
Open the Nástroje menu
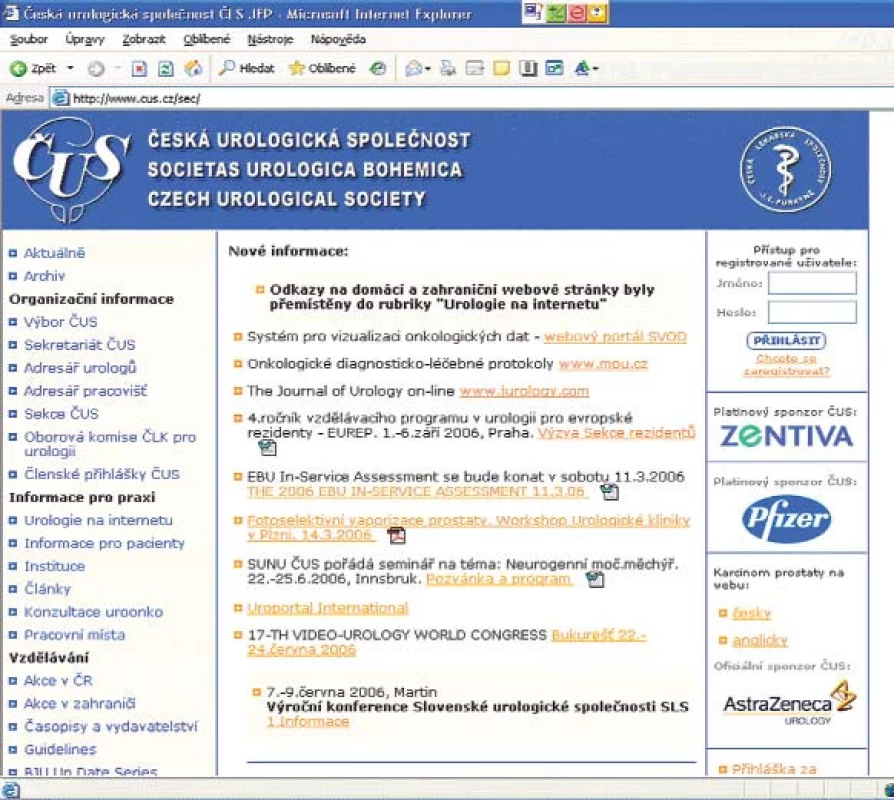[x=270, y=39]
